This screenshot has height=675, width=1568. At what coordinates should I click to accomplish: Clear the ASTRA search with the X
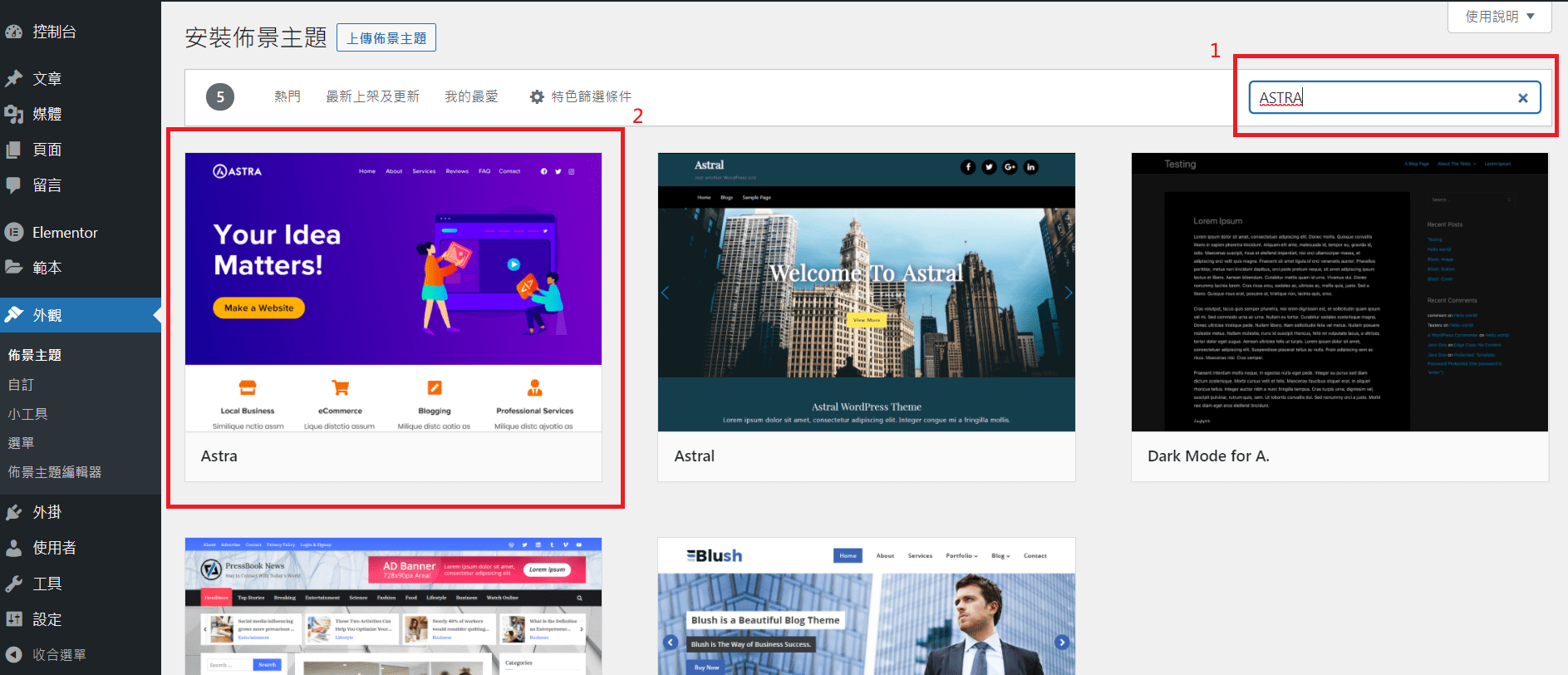(x=1522, y=98)
